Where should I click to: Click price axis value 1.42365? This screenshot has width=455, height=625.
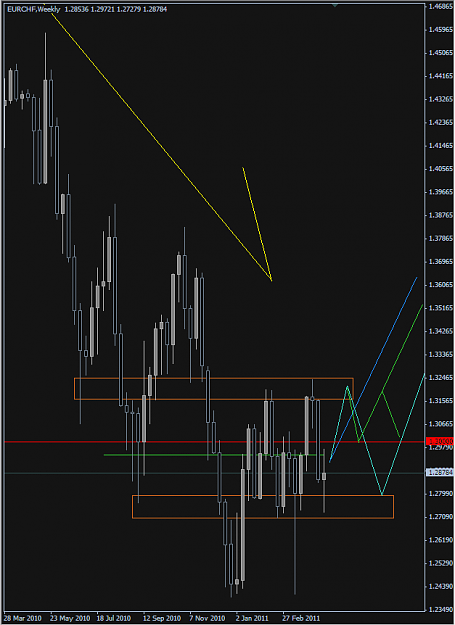(x=441, y=123)
